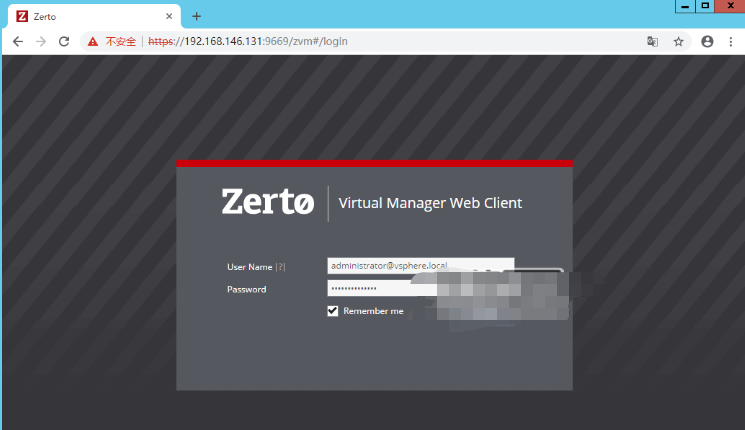Uncheck the Remember me checkbox
745x430 pixels.
pos(333,311)
